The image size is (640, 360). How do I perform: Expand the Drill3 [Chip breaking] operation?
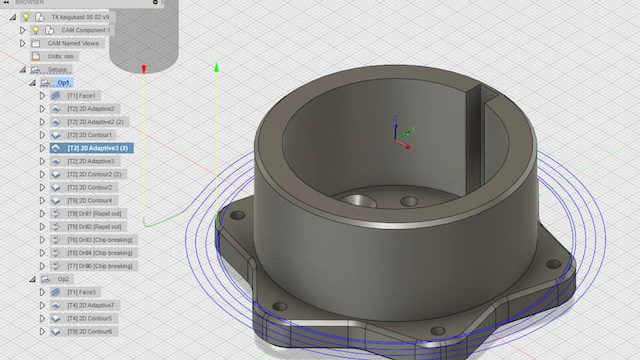(42, 240)
